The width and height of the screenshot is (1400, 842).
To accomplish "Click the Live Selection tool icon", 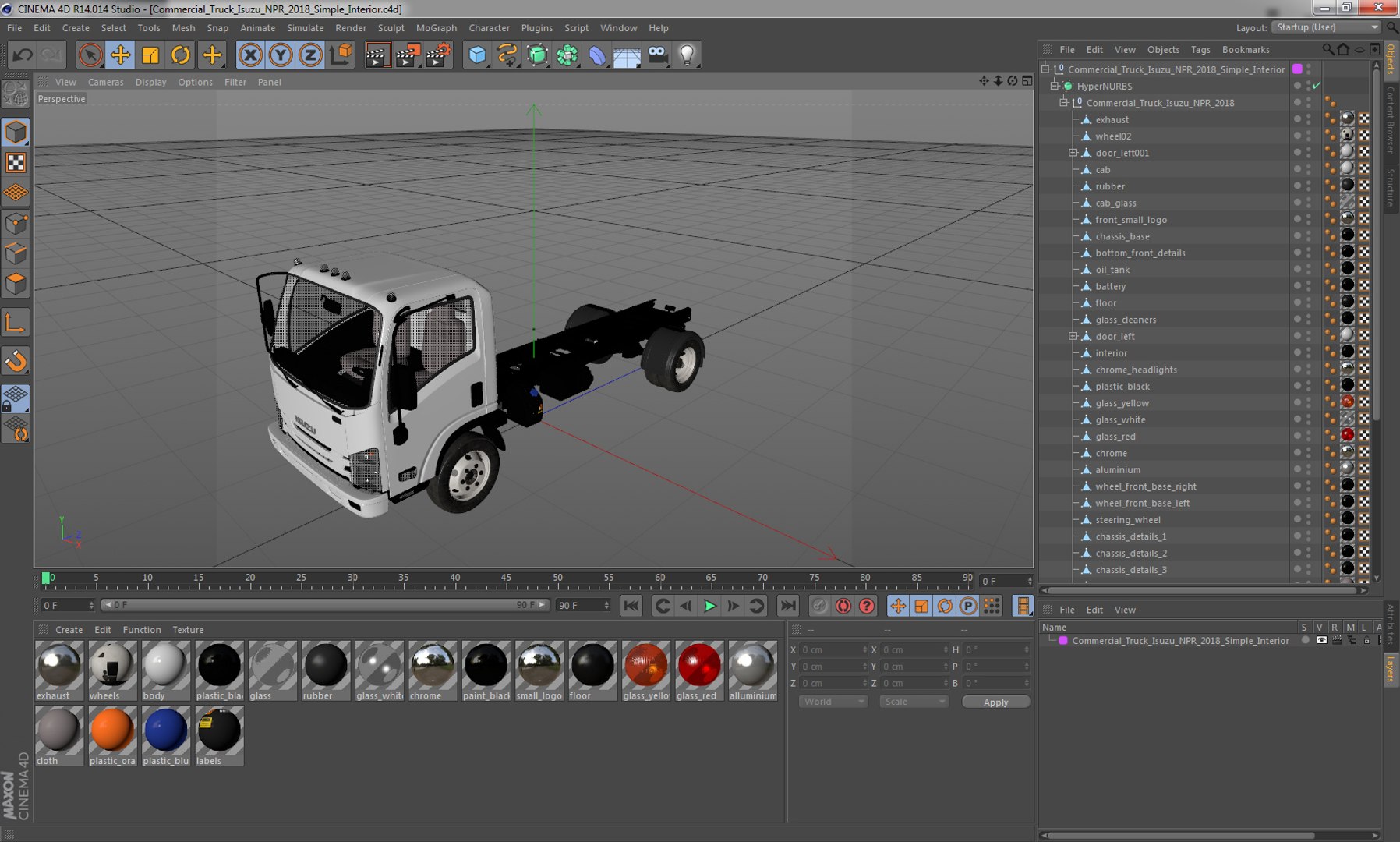I will (x=90, y=55).
